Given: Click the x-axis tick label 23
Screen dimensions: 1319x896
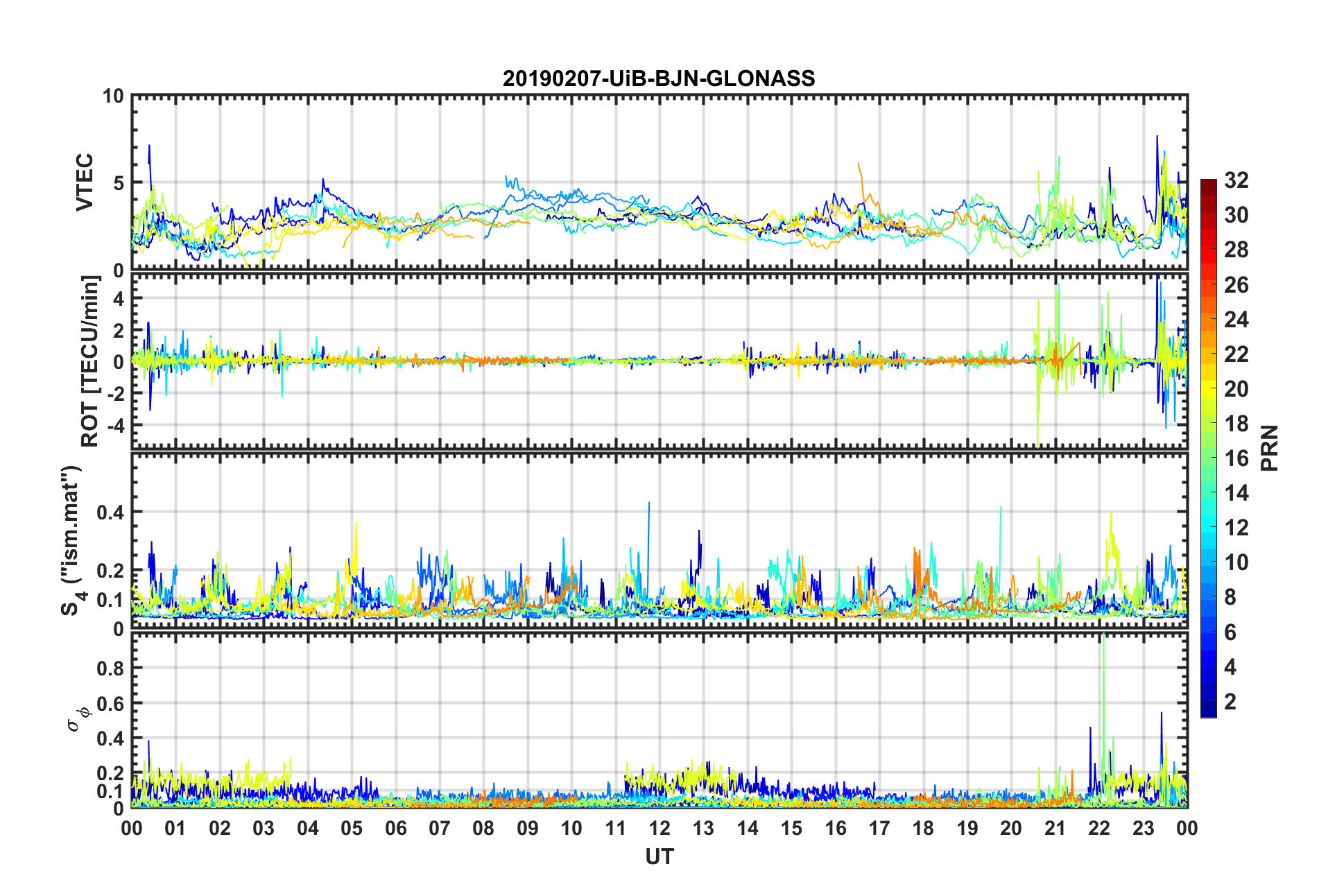Looking at the screenshot, I should (x=1143, y=828).
